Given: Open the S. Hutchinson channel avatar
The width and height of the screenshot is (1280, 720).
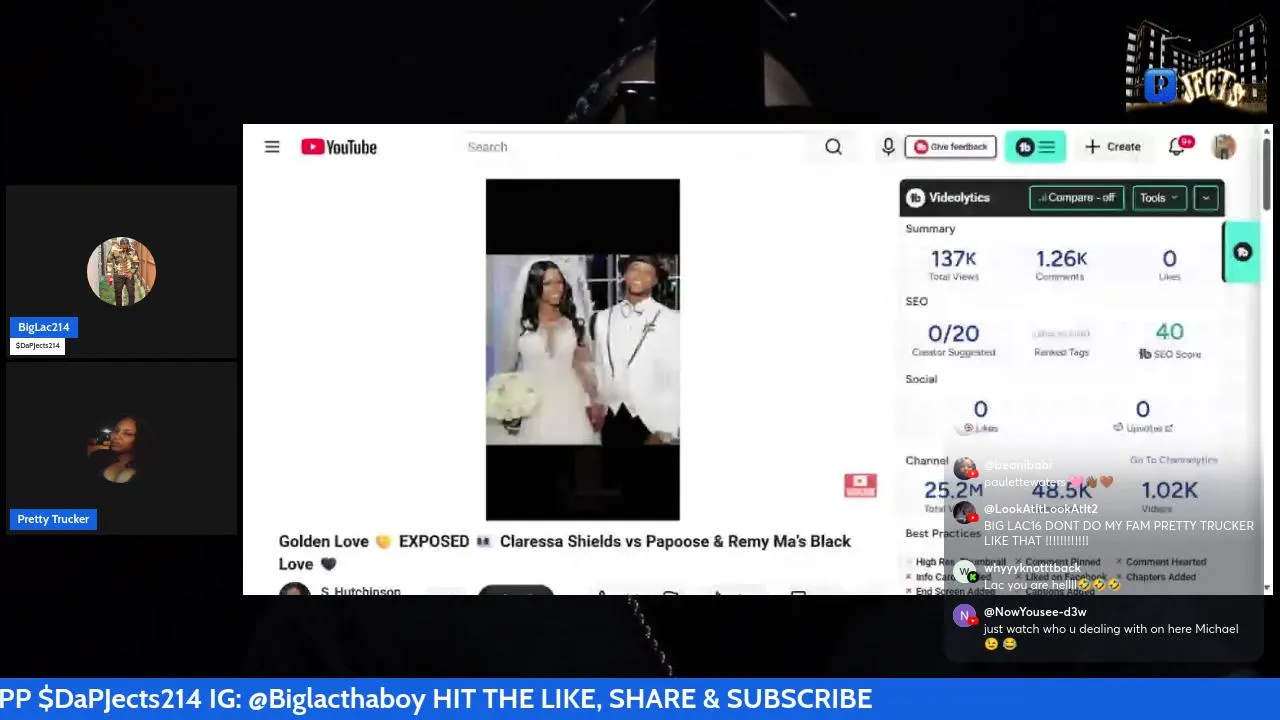Looking at the screenshot, I should pyautogui.click(x=294, y=590).
